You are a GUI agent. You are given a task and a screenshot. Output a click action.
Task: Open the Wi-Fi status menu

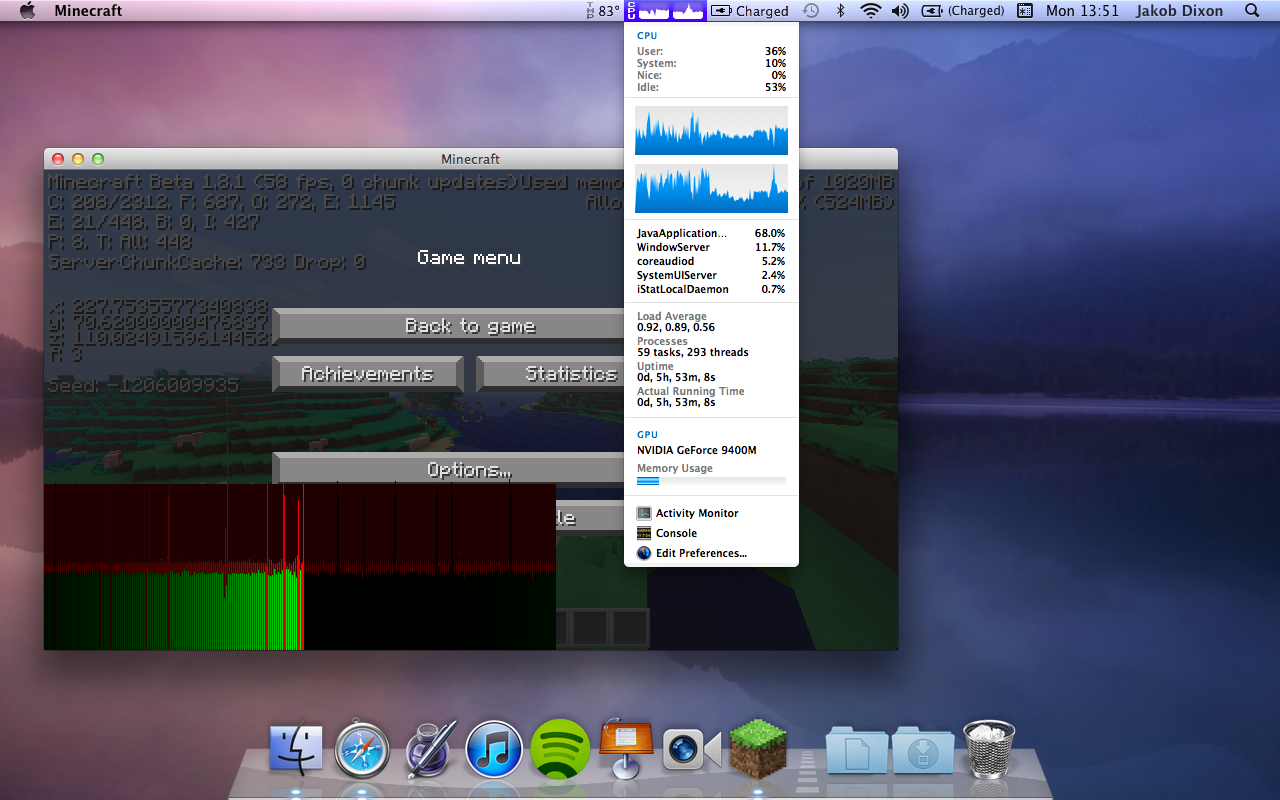click(871, 11)
